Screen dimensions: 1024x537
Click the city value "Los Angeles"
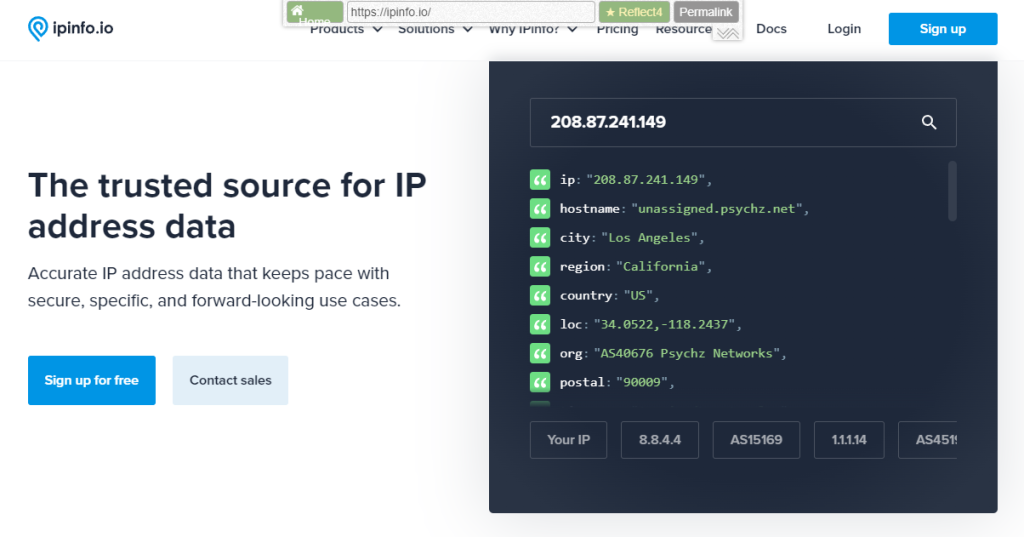[649, 238]
